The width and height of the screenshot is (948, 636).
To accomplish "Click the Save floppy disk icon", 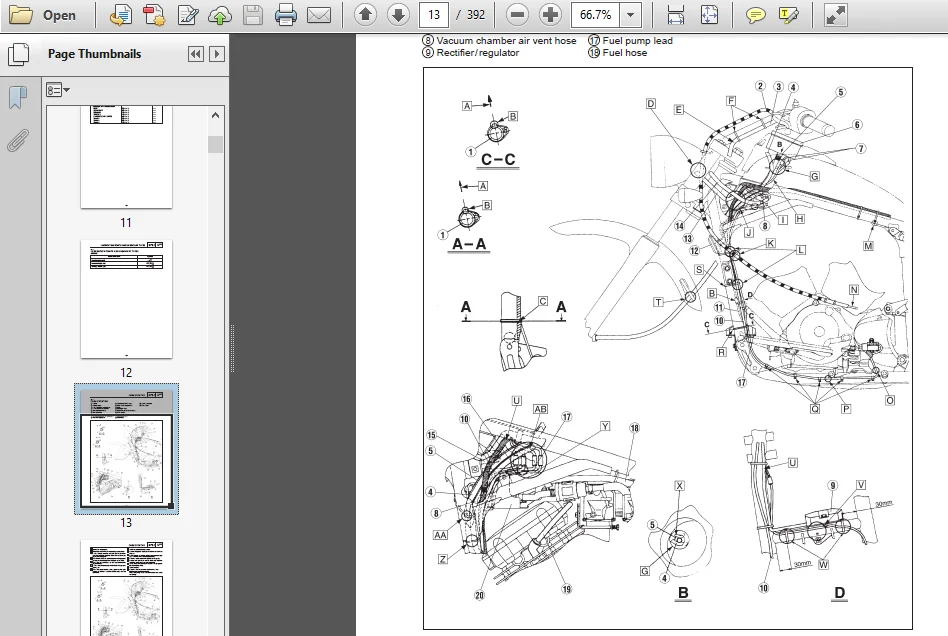I will 253,15.
